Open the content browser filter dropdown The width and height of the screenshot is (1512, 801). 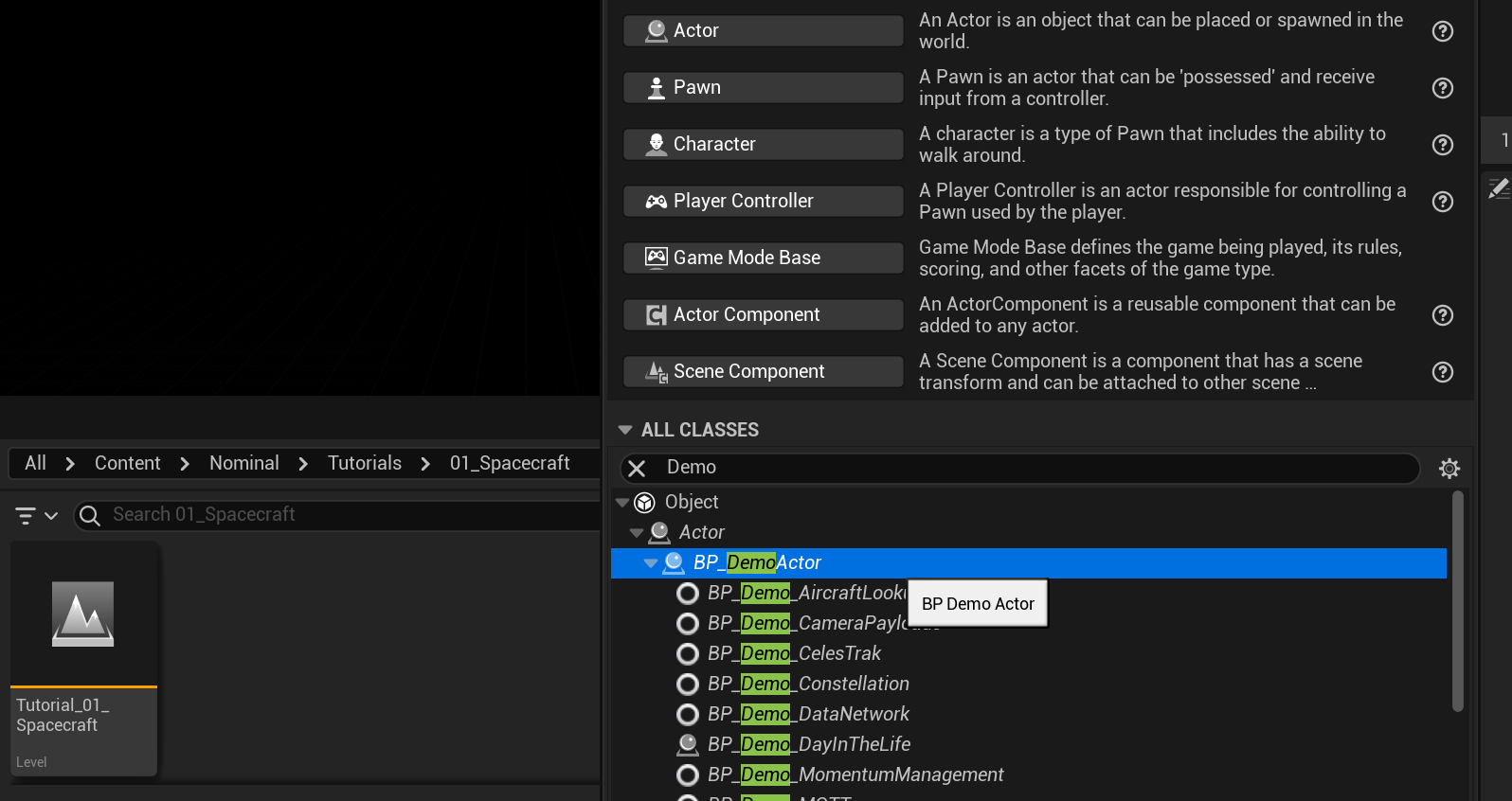tap(37, 516)
